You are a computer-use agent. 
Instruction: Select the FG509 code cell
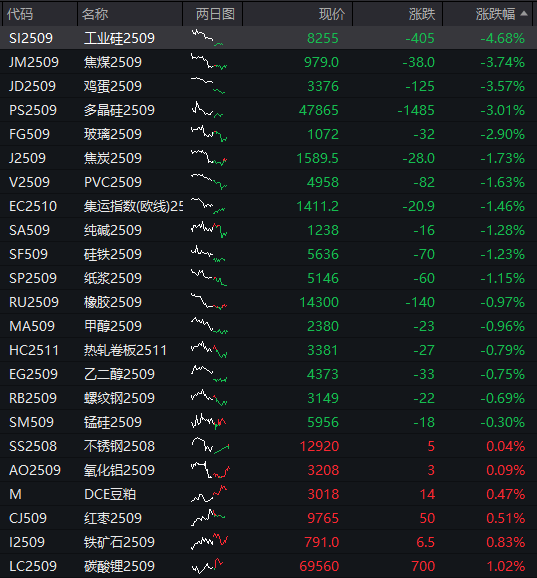coord(29,134)
